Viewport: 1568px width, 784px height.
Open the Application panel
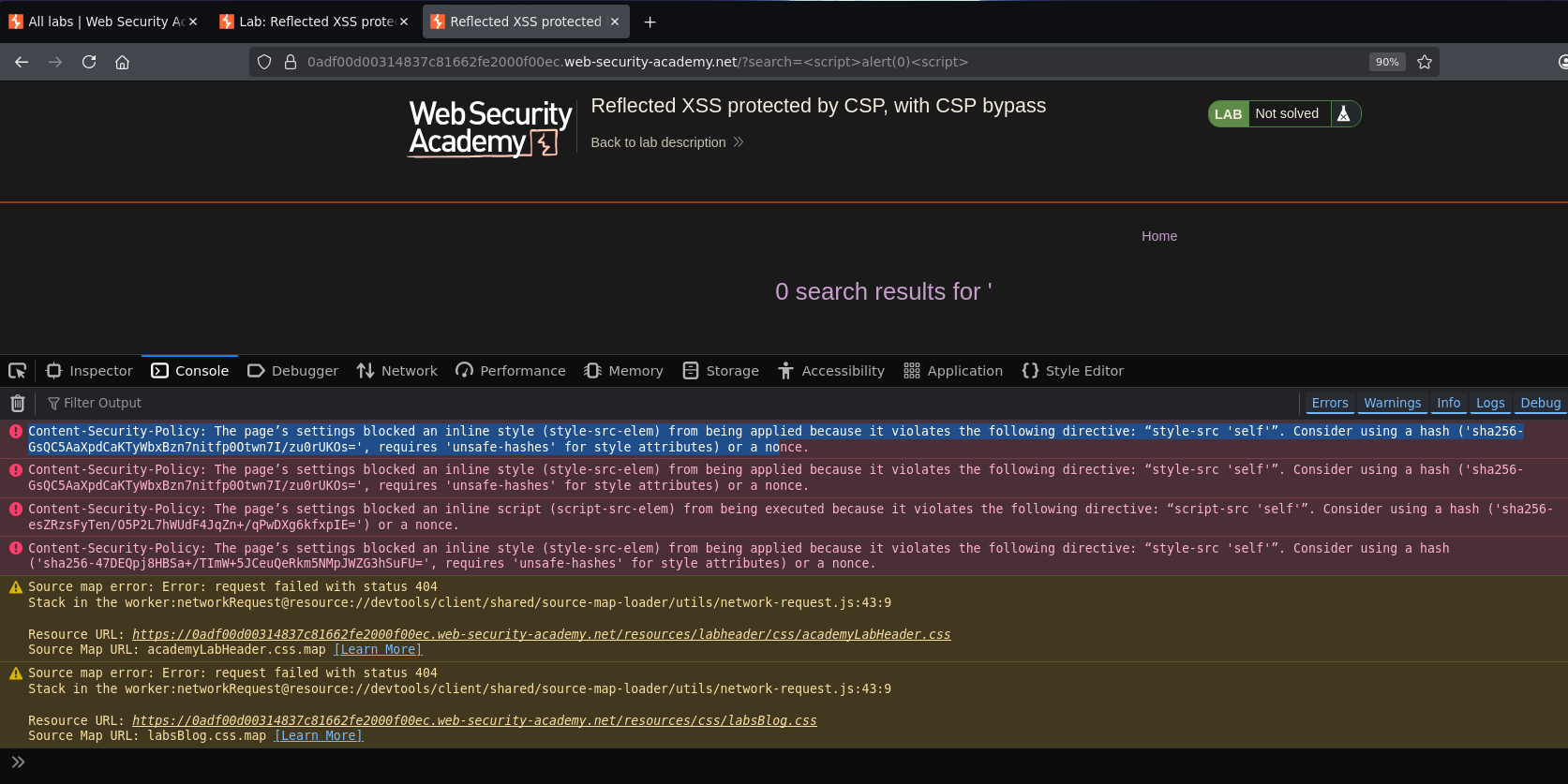pos(953,371)
